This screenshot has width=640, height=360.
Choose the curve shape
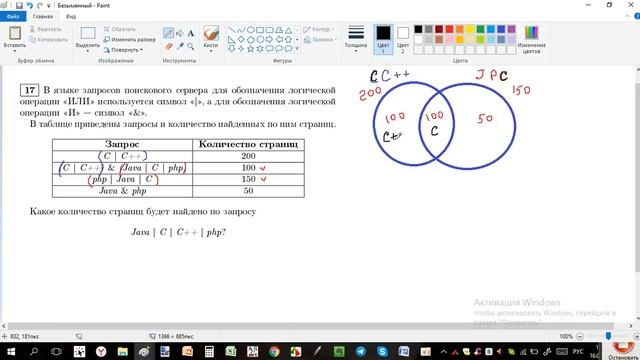click(241, 30)
